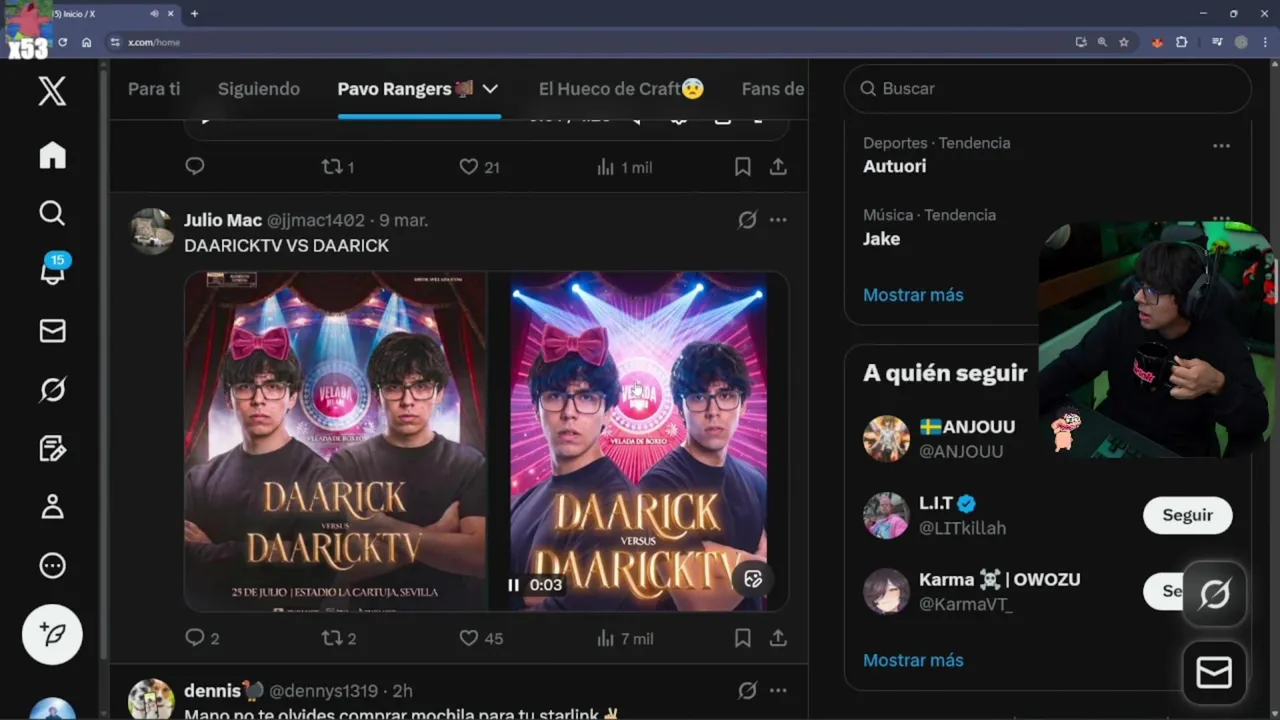The width and height of the screenshot is (1280, 720).
Task: Click the X logo in sidebar
Action: tap(52, 91)
